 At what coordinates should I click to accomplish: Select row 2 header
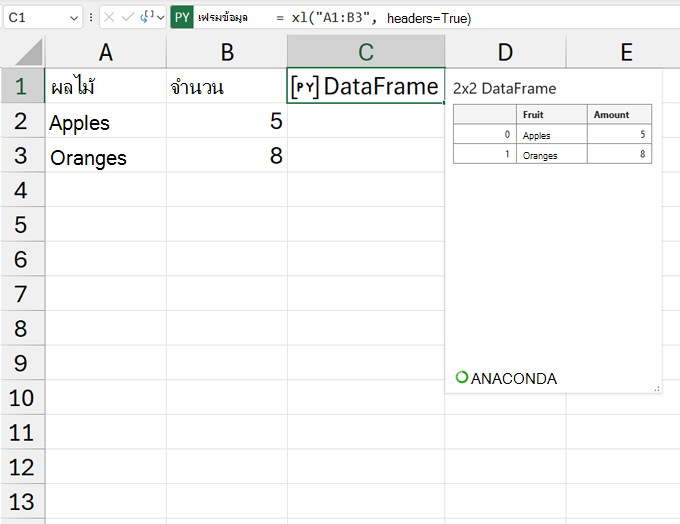[23, 121]
